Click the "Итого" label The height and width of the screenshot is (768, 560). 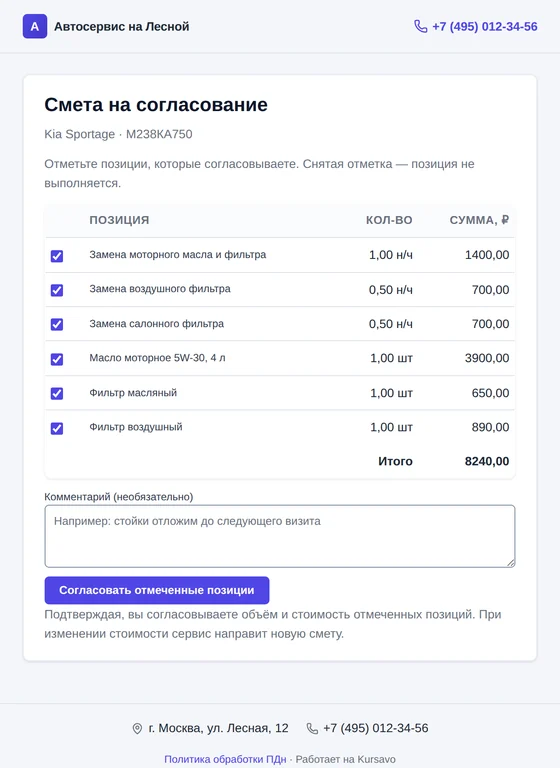395,461
